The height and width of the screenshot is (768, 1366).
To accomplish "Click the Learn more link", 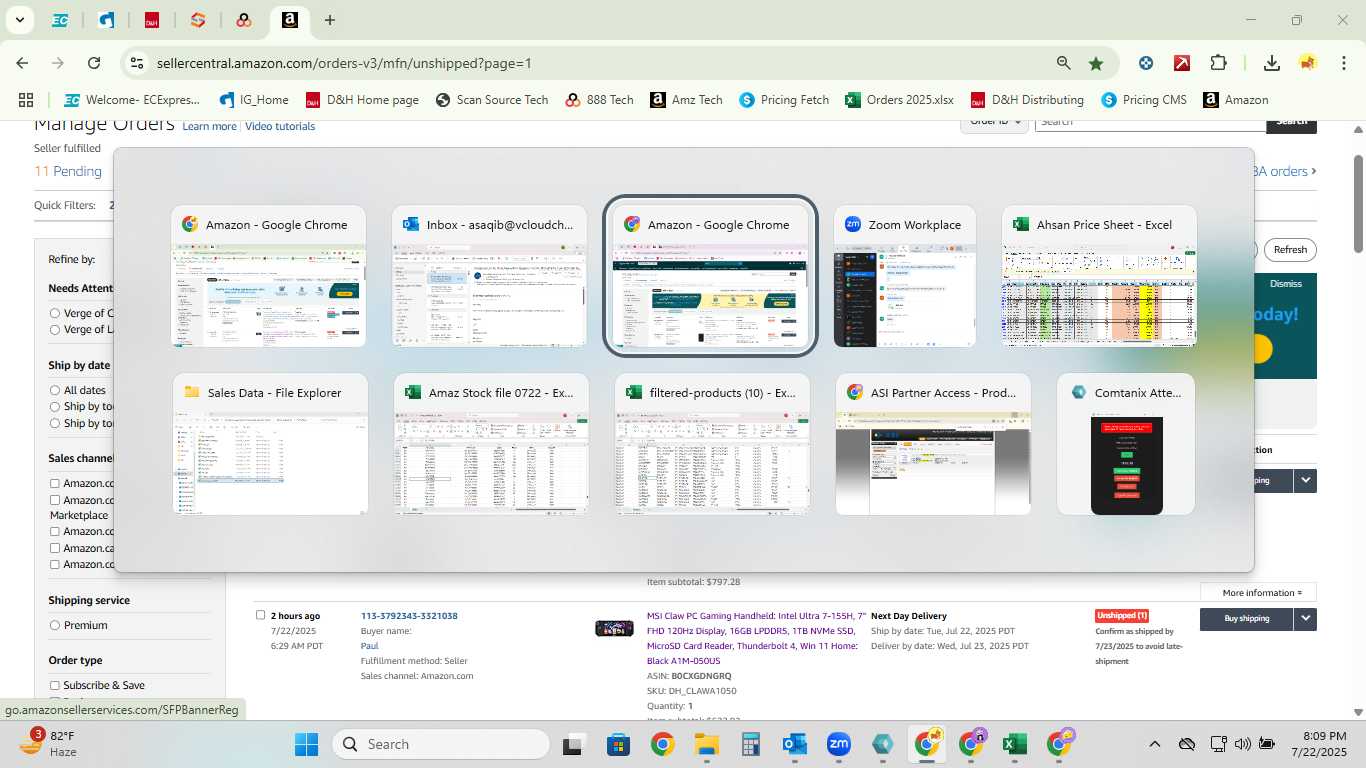I will point(209,126).
